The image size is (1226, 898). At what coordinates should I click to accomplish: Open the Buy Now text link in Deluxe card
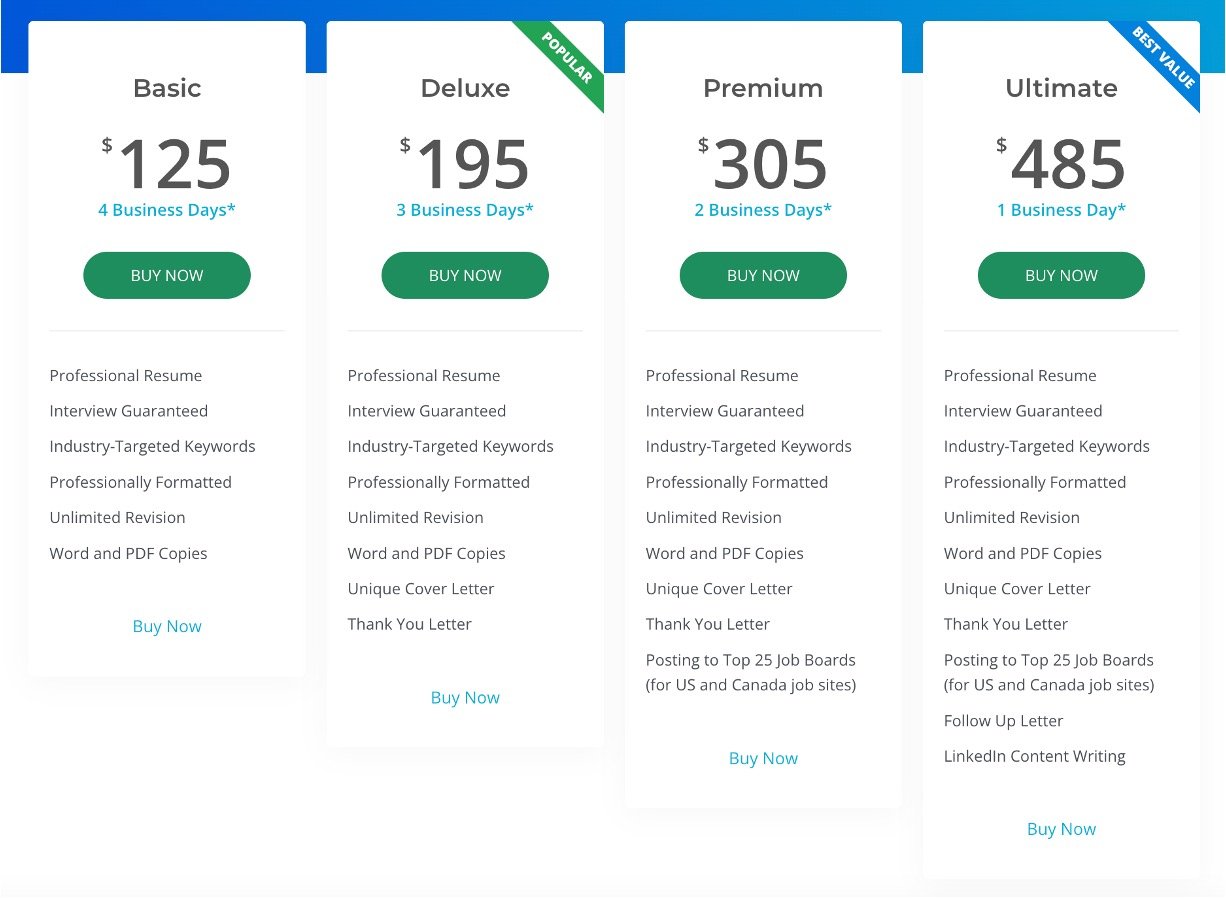tap(465, 697)
